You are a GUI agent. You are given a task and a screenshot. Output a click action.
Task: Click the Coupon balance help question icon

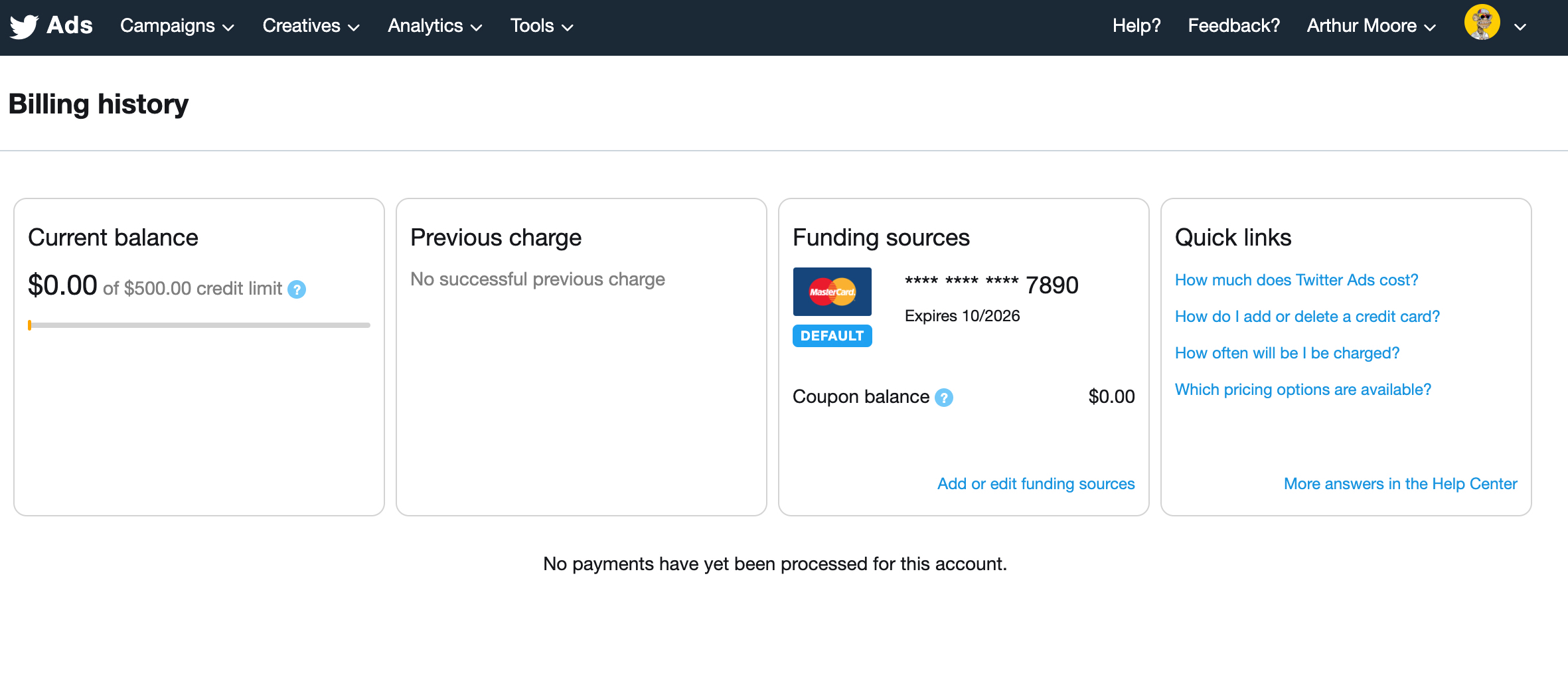[944, 398]
